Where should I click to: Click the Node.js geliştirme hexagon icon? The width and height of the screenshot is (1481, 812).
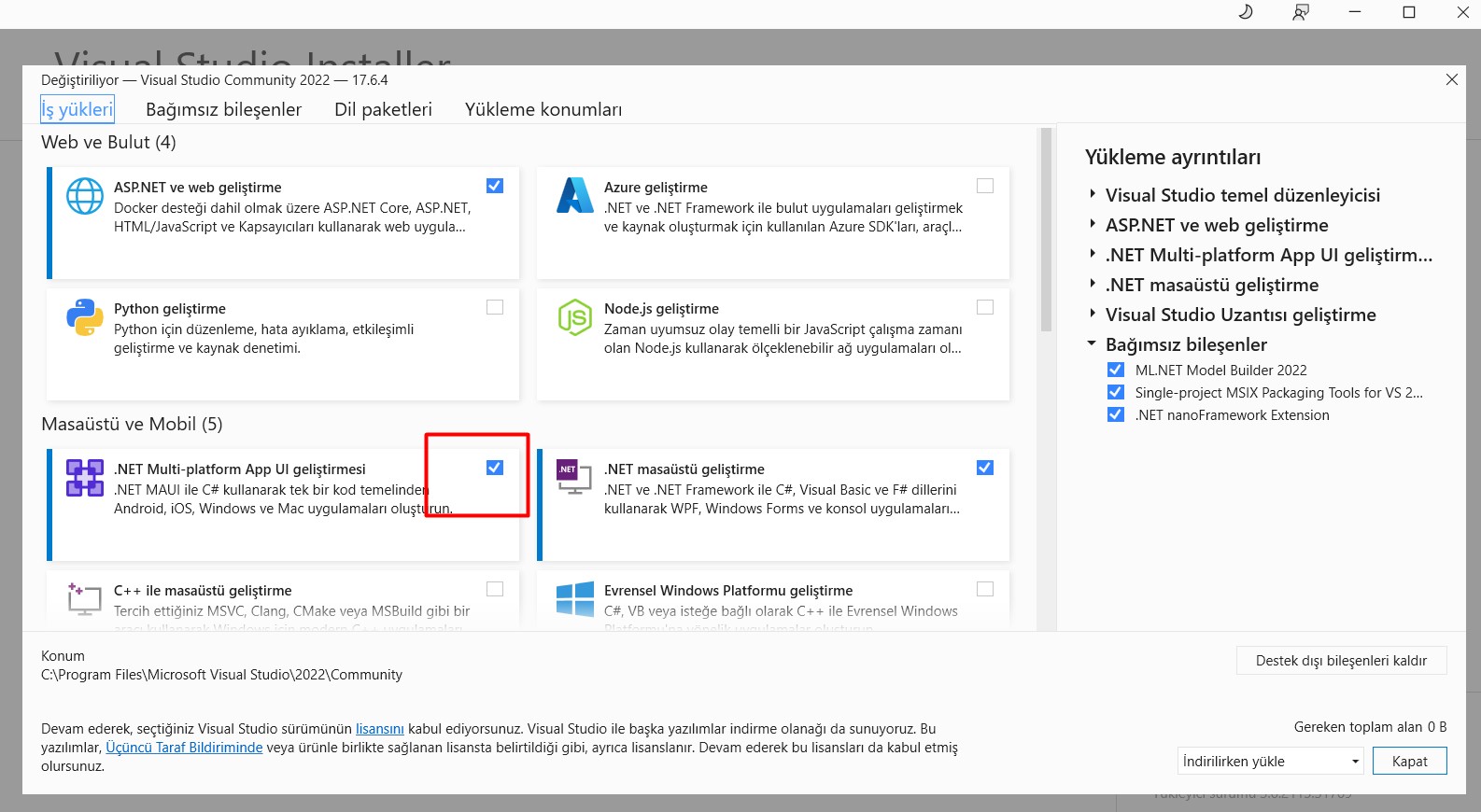point(575,317)
